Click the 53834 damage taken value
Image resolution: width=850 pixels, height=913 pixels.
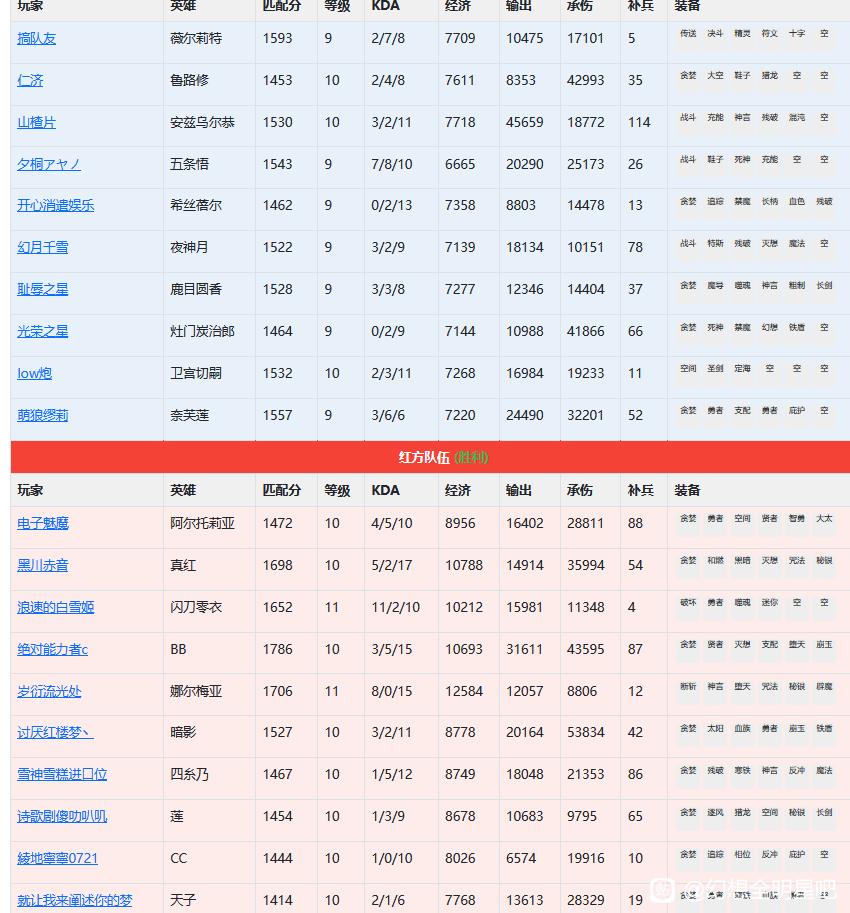pos(586,732)
